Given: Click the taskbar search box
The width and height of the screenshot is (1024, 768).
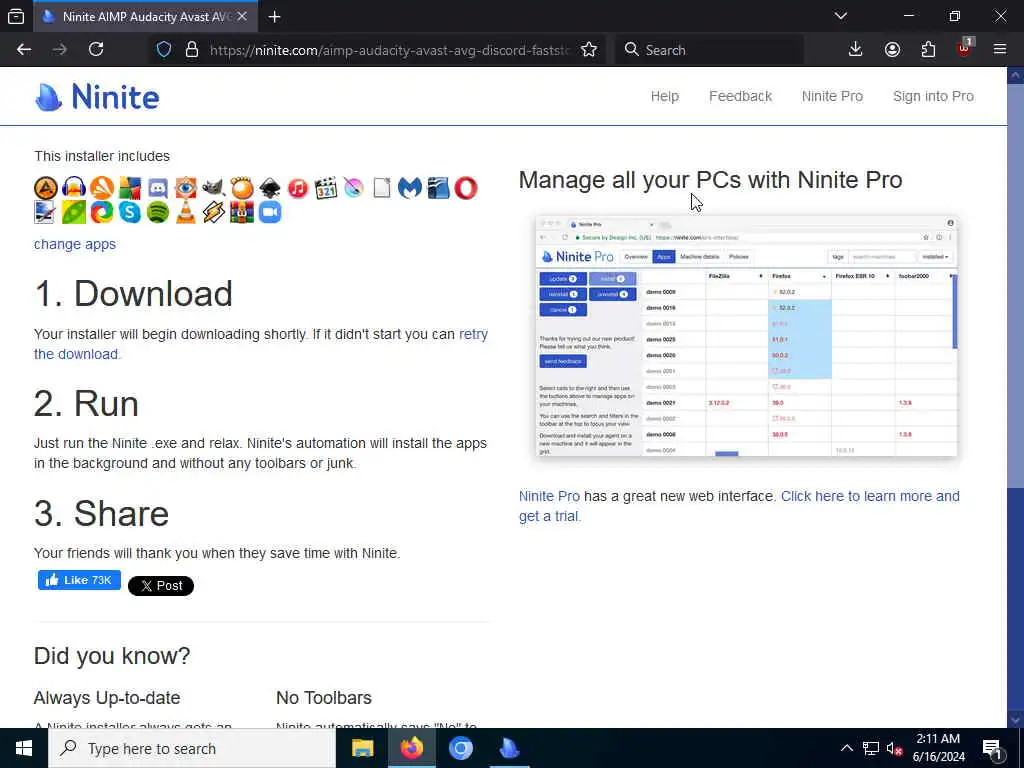Looking at the screenshot, I should 192,748.
